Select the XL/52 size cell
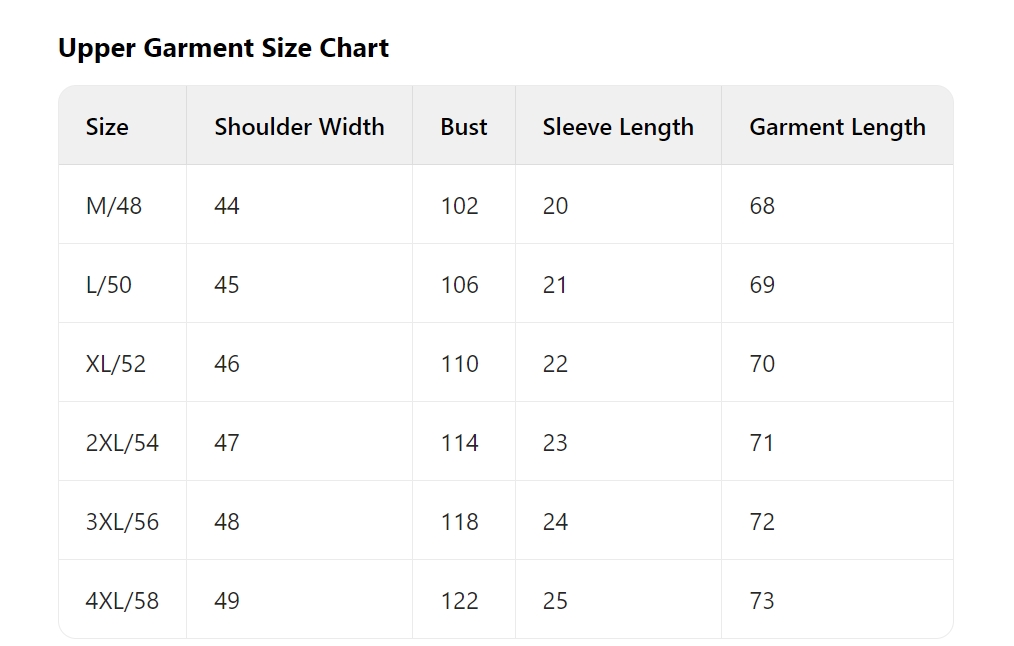 (x=116, y=363)
